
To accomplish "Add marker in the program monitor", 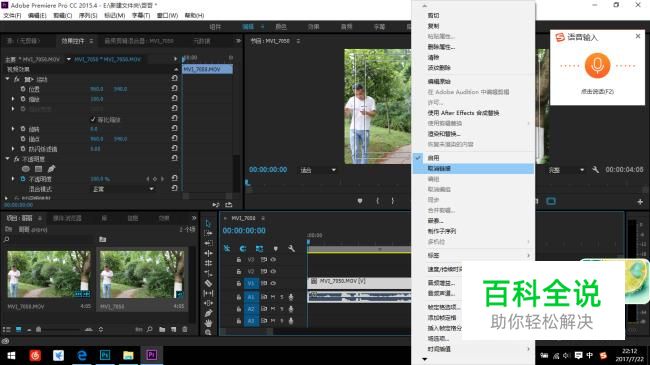I will [360, 201].
